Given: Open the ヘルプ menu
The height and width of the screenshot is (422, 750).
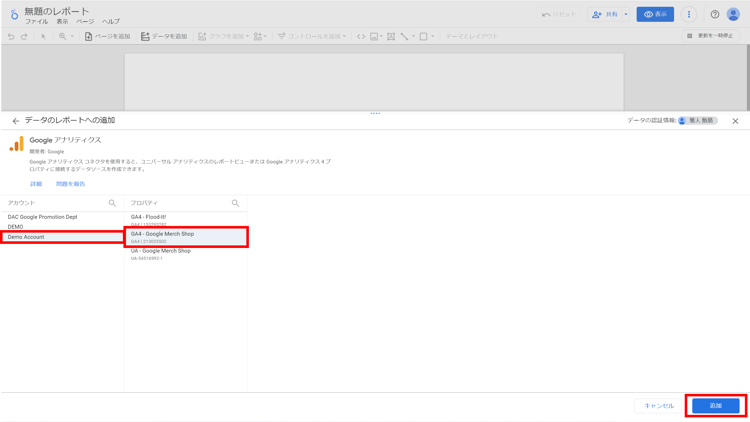Looking at the screenshot, I should tap(110, 22).
